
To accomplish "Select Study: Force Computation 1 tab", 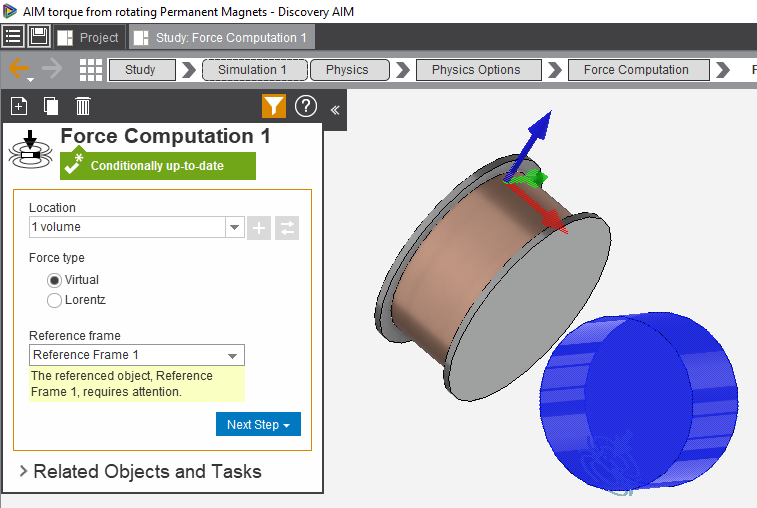I will pos(222,37).
